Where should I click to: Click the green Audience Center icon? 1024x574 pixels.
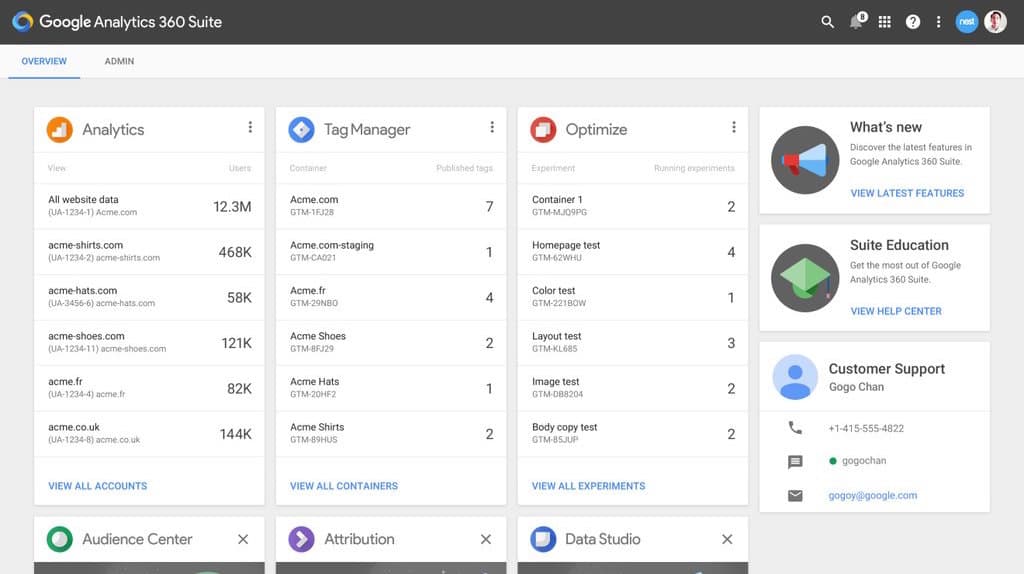59,539
